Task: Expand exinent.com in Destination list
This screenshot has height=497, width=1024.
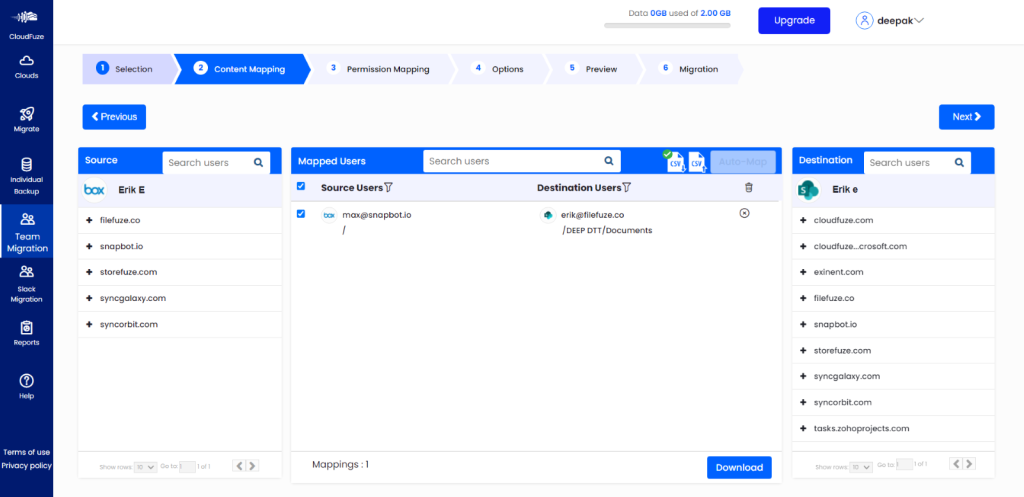Action: (x=803, y=272)
